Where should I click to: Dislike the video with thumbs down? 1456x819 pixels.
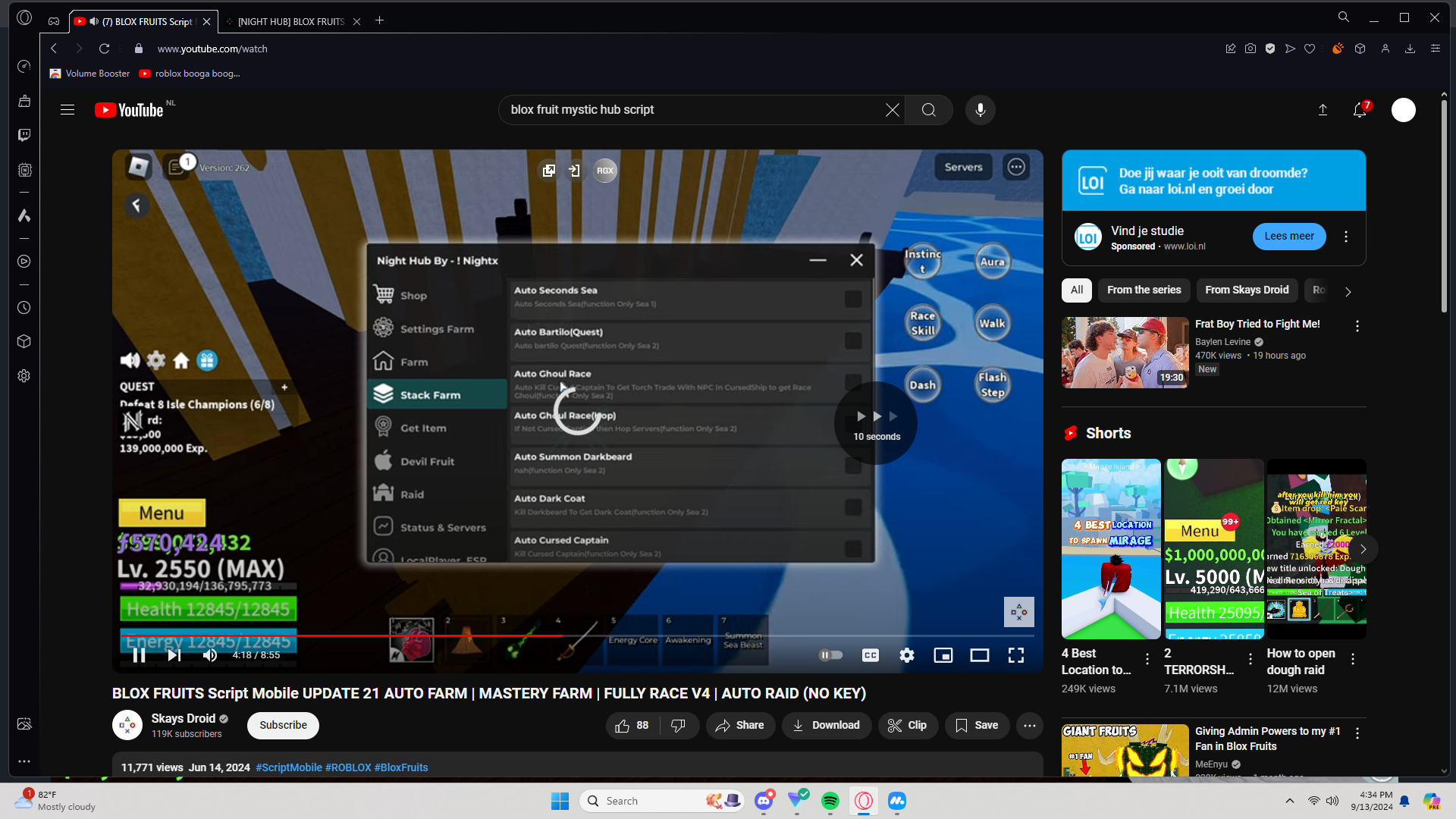point(679,726)
